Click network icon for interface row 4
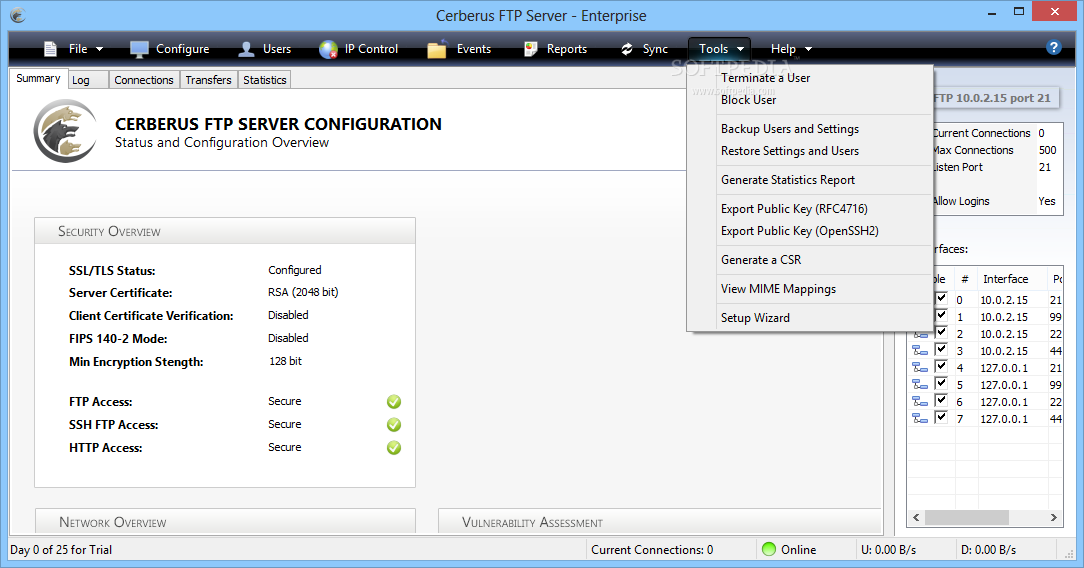This screenshot has height=568, width=1084. [x=920, y=368]
